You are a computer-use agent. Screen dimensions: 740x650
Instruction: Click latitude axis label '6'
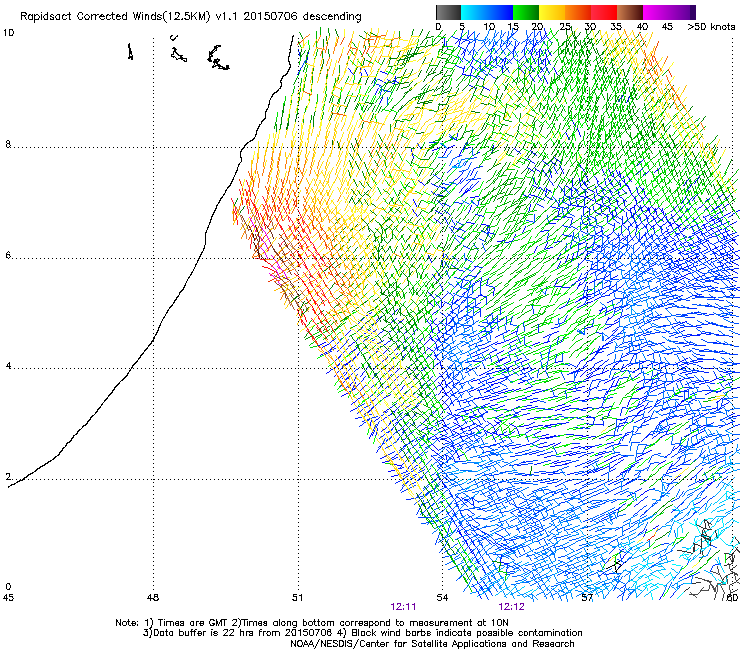(8, 255)
